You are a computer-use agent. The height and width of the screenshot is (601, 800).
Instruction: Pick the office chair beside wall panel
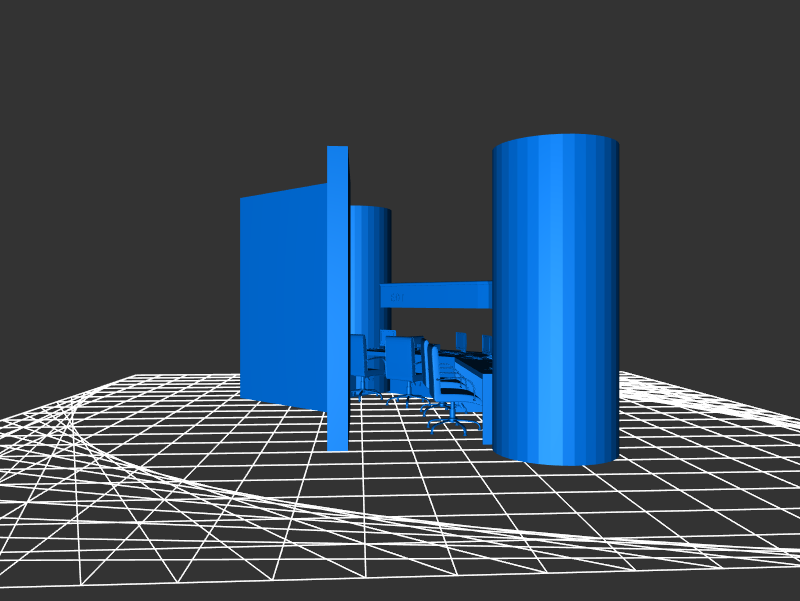click(359, 360)
